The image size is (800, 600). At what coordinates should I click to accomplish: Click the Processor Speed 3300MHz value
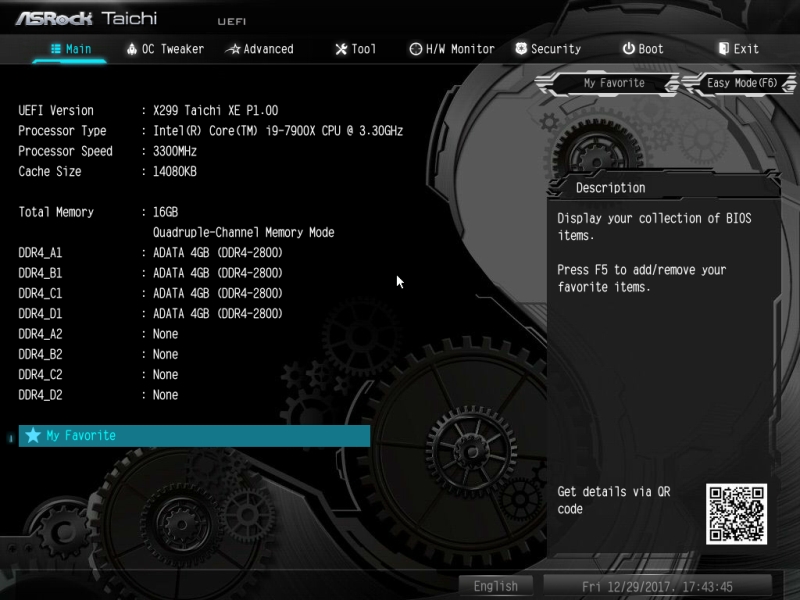pos(174,152)
